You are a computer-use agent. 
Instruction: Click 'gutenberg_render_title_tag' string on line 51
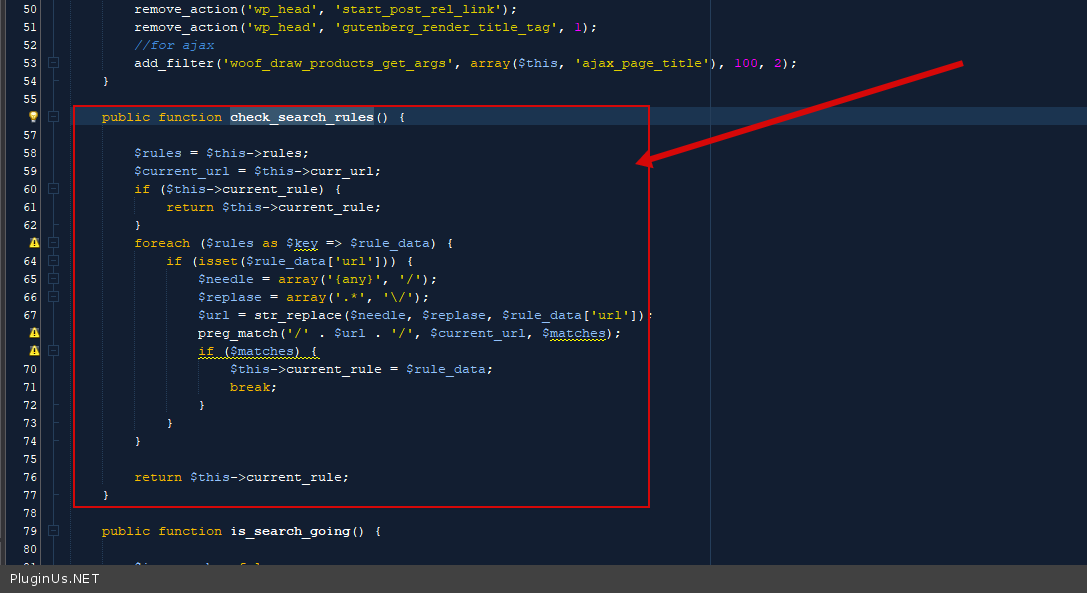pyautogui.click(x=446, y=27)
